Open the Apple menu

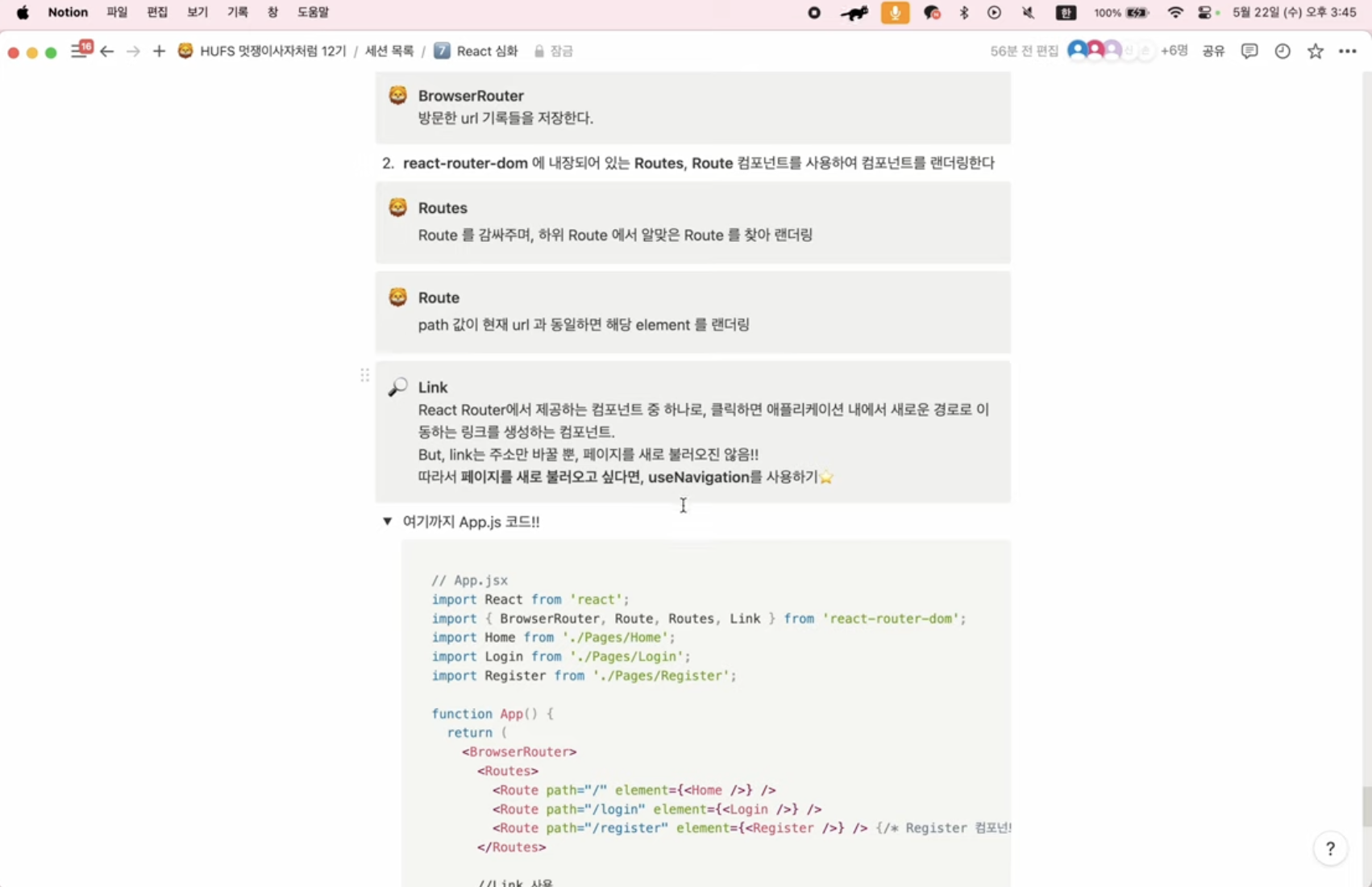pos(23,12)
